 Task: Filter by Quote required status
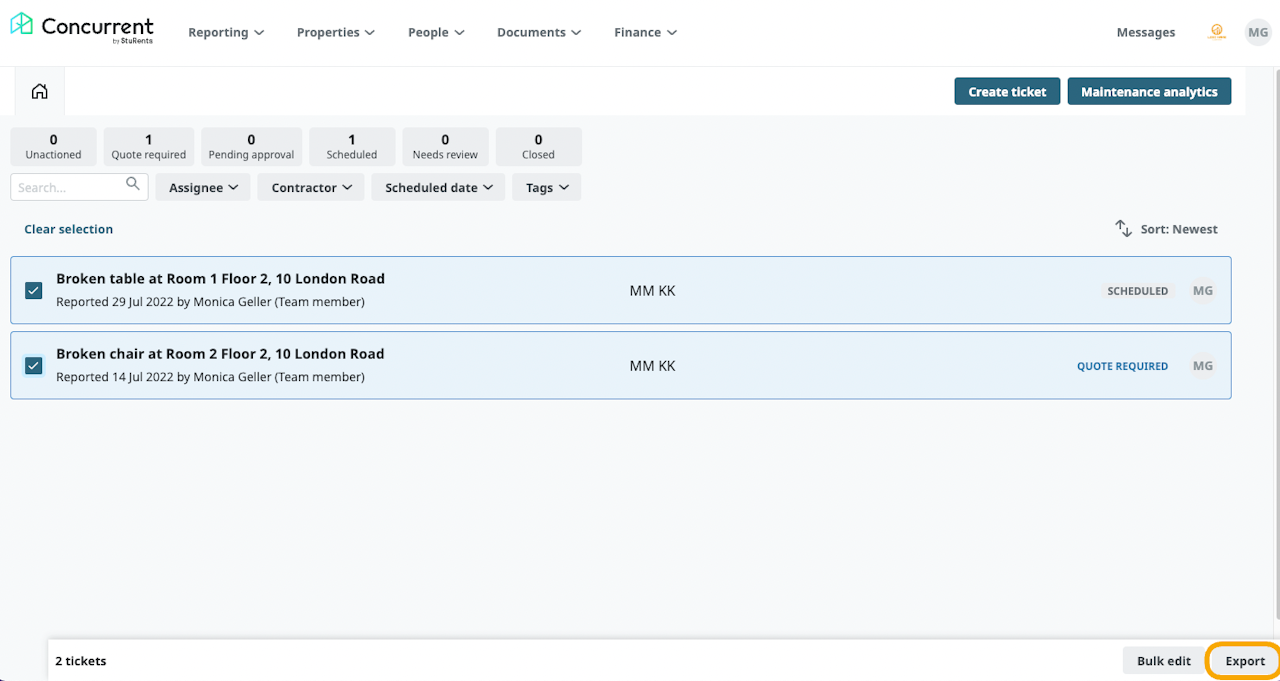(149, 147)
